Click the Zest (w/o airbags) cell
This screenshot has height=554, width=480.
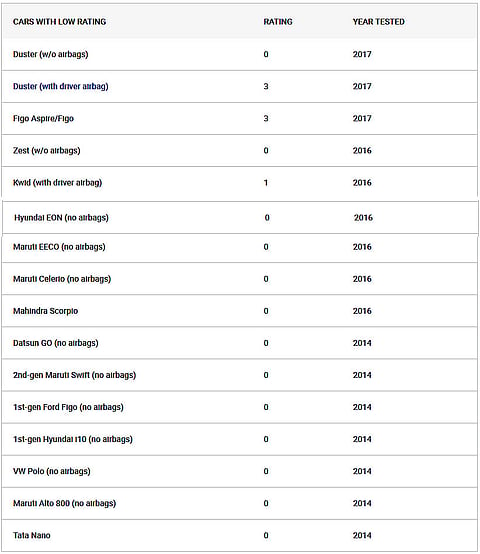(47, 151)
